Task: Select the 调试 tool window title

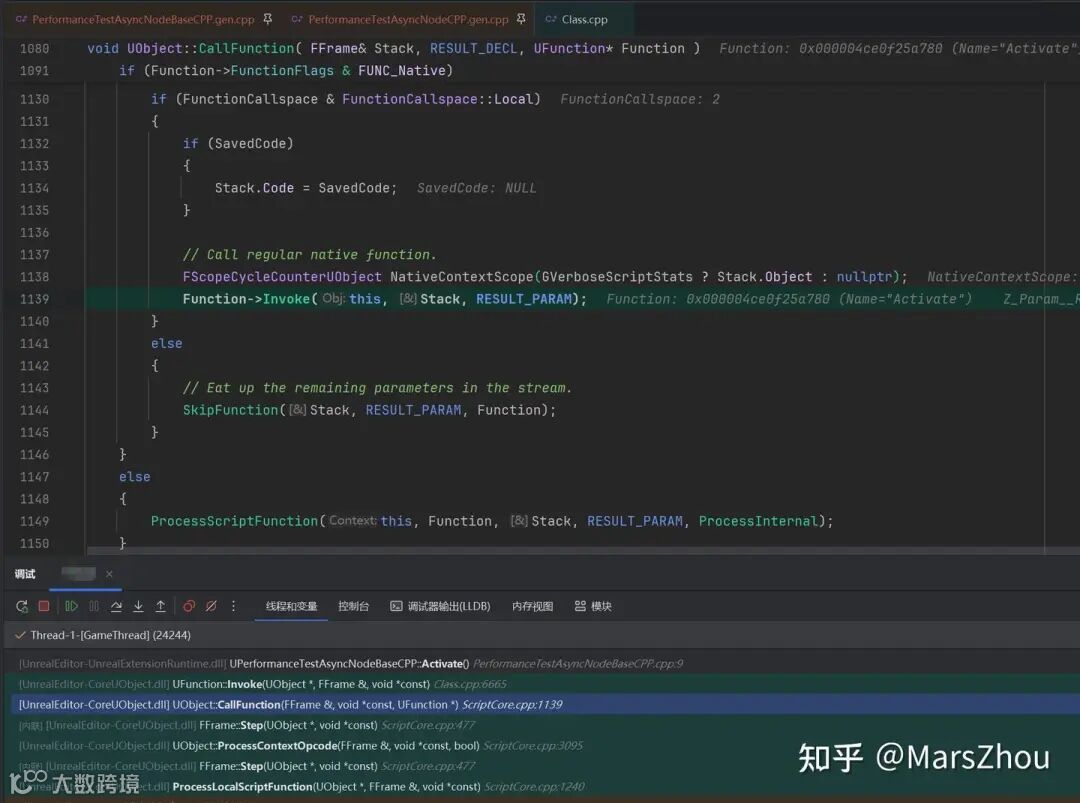Action: [x=25, y=574]
